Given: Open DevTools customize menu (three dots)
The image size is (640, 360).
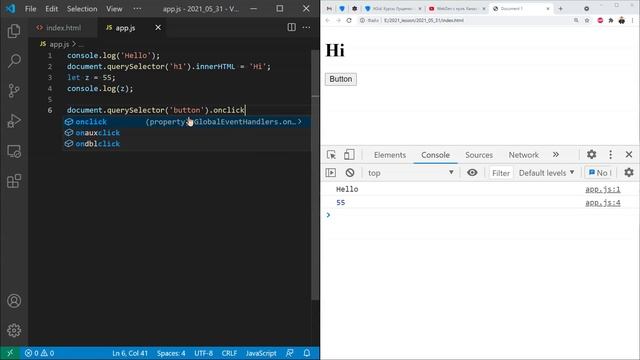Looking at the screenshot, I should pyautogui.click(x=610, y=154).
